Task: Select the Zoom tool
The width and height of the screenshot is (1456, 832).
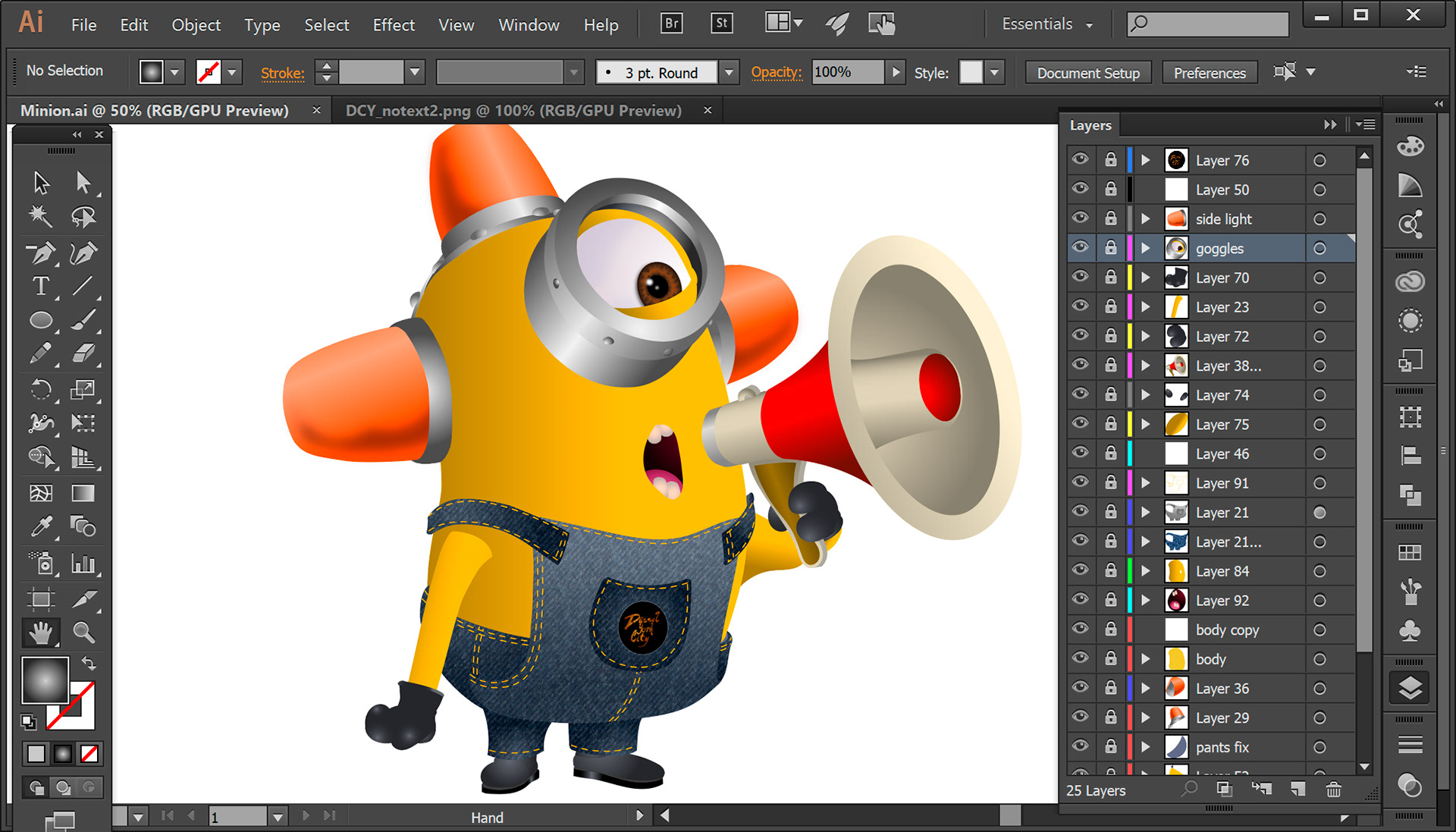Action: point(83,633)
